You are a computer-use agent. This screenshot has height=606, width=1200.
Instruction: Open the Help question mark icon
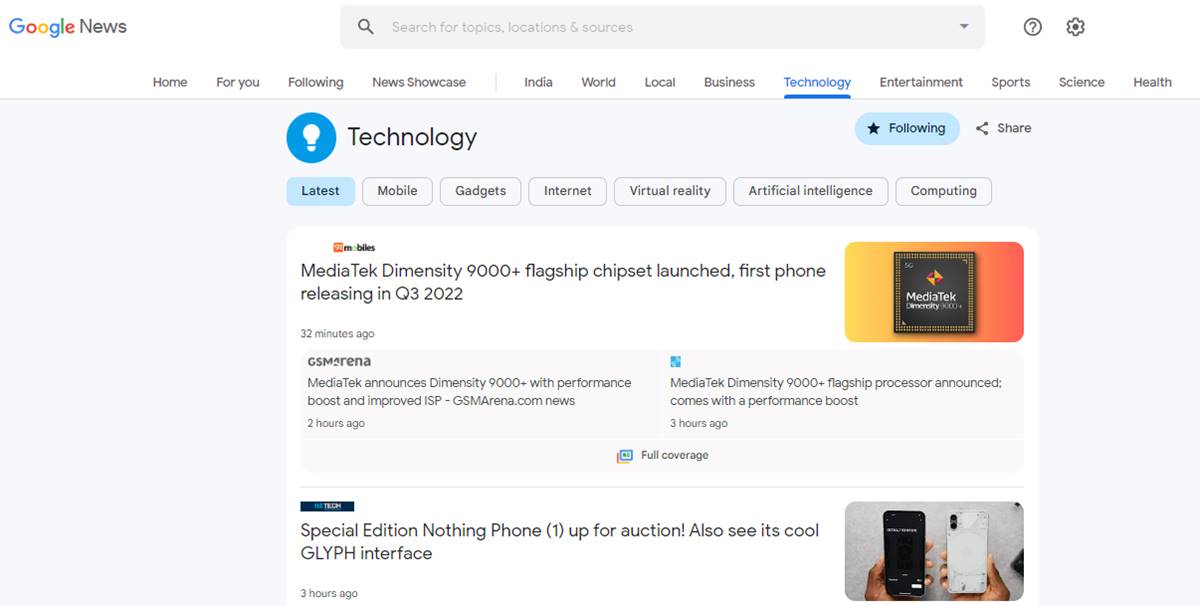[x=1033, y=27]
